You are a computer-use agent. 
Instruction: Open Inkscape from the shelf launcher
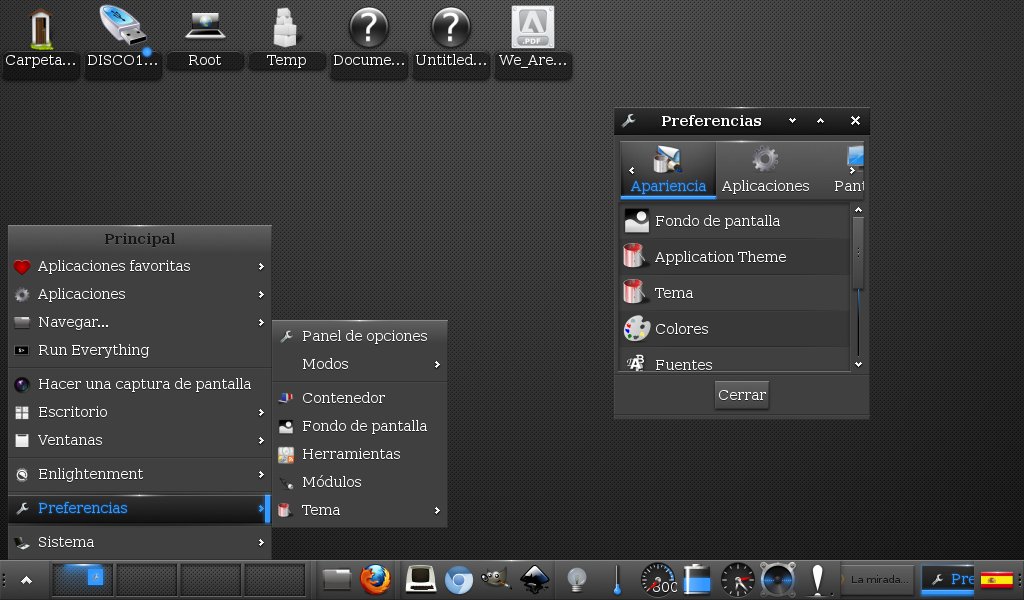[x=536, y=579]
